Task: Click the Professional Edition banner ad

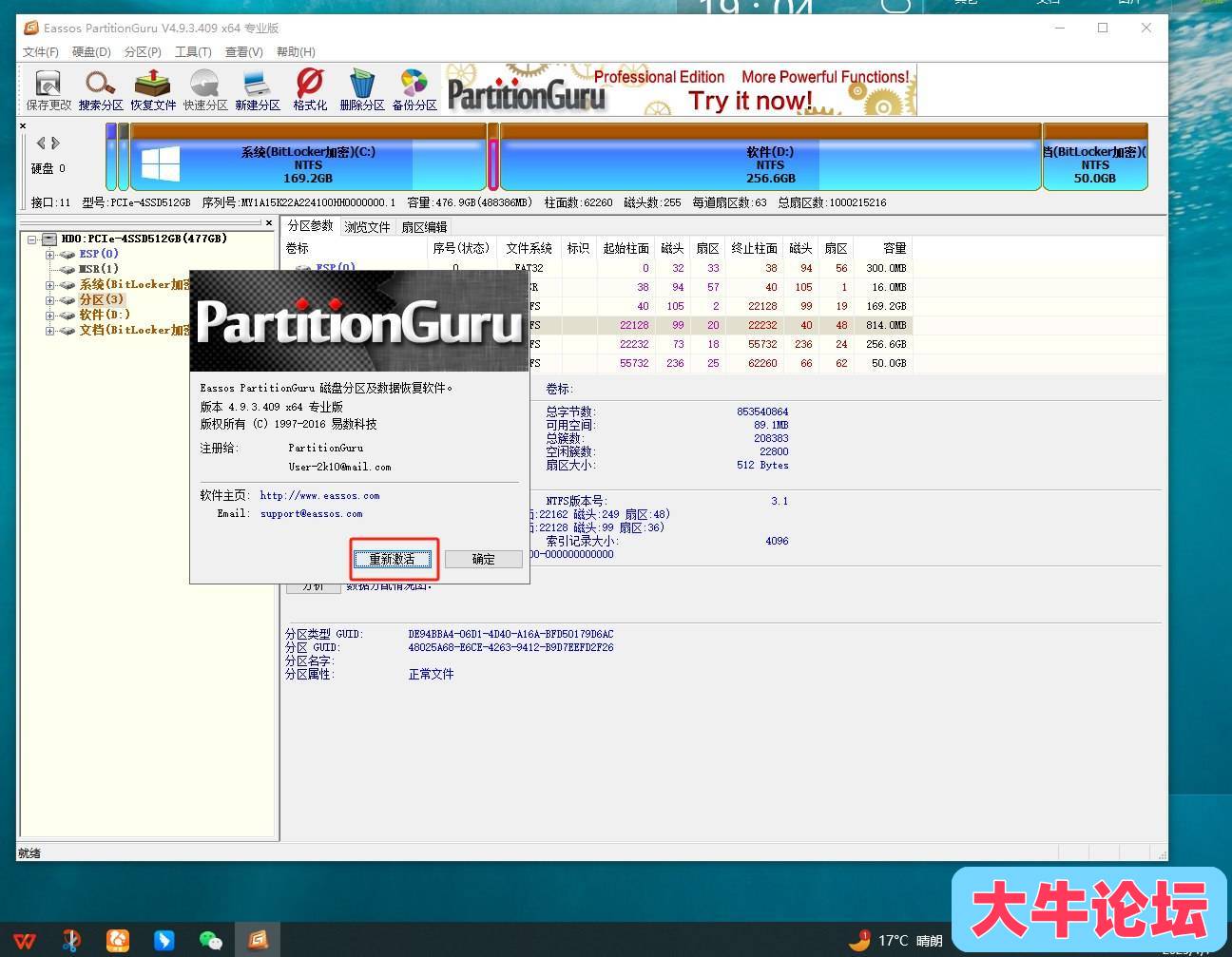Action: (x=681, y=90)
